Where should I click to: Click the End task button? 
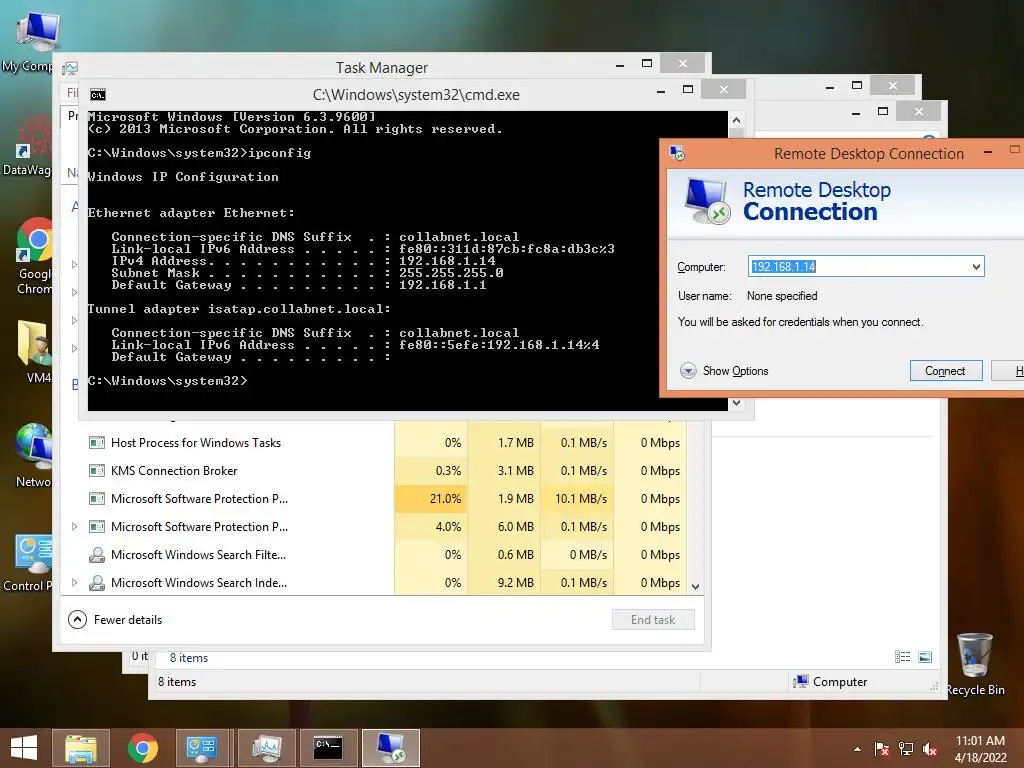click(653, 620)
